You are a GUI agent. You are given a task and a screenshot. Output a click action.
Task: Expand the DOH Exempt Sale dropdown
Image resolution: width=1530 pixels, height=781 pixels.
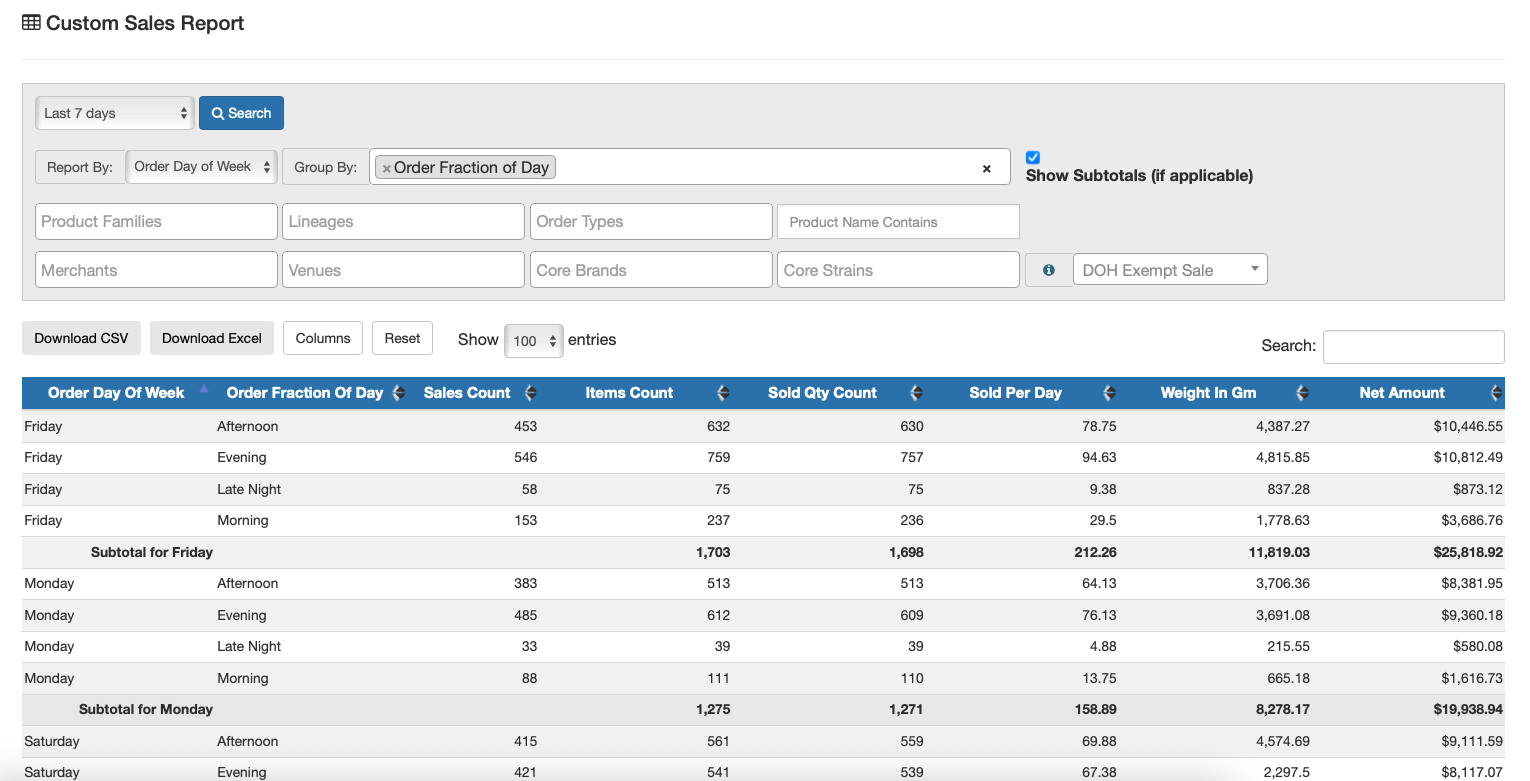point(1169,270)
